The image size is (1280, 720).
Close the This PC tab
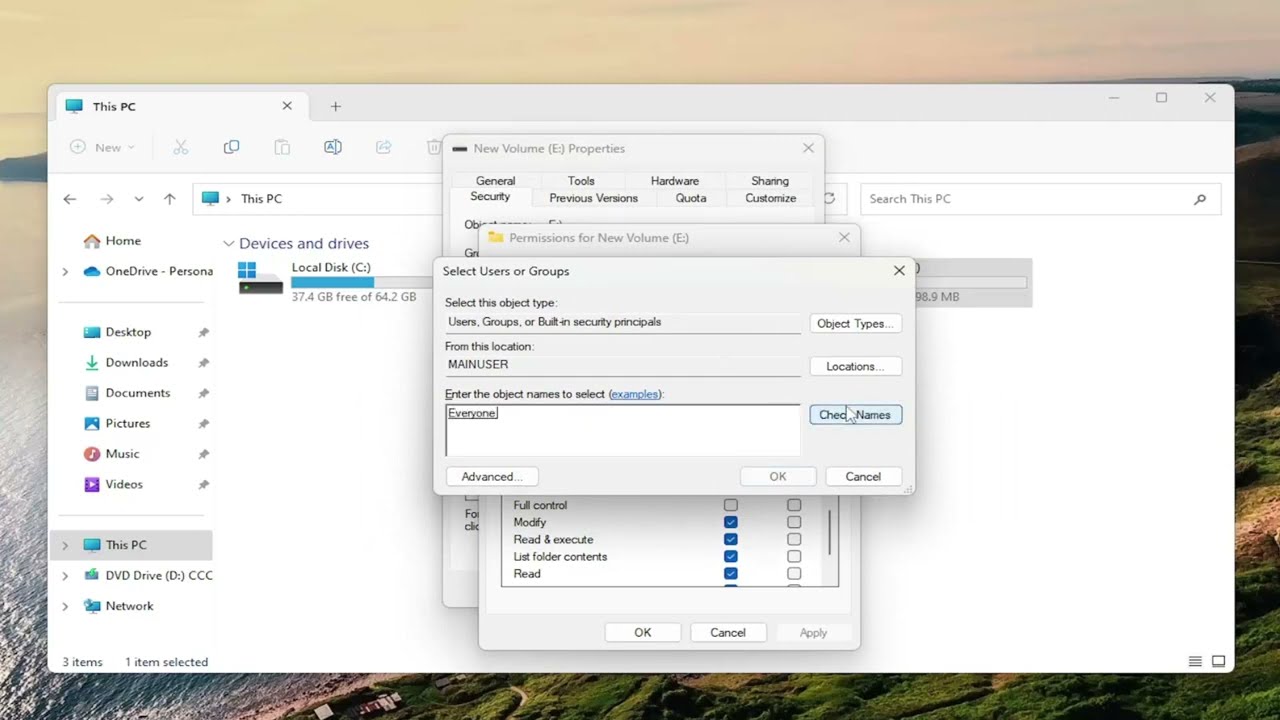pos(287,106)
